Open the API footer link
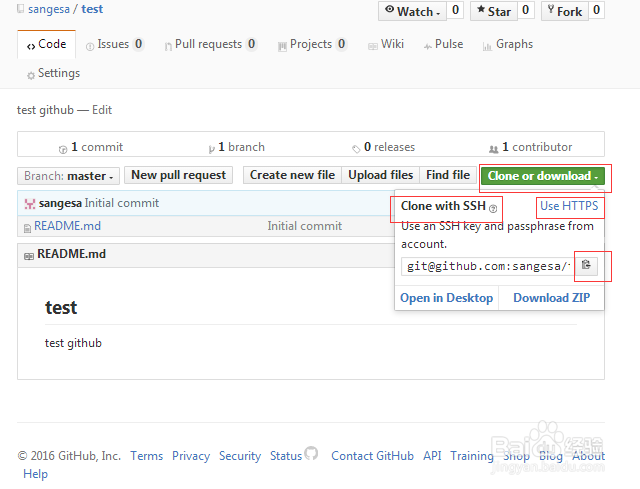Viewport: 640px width, 489px height. 432,456
